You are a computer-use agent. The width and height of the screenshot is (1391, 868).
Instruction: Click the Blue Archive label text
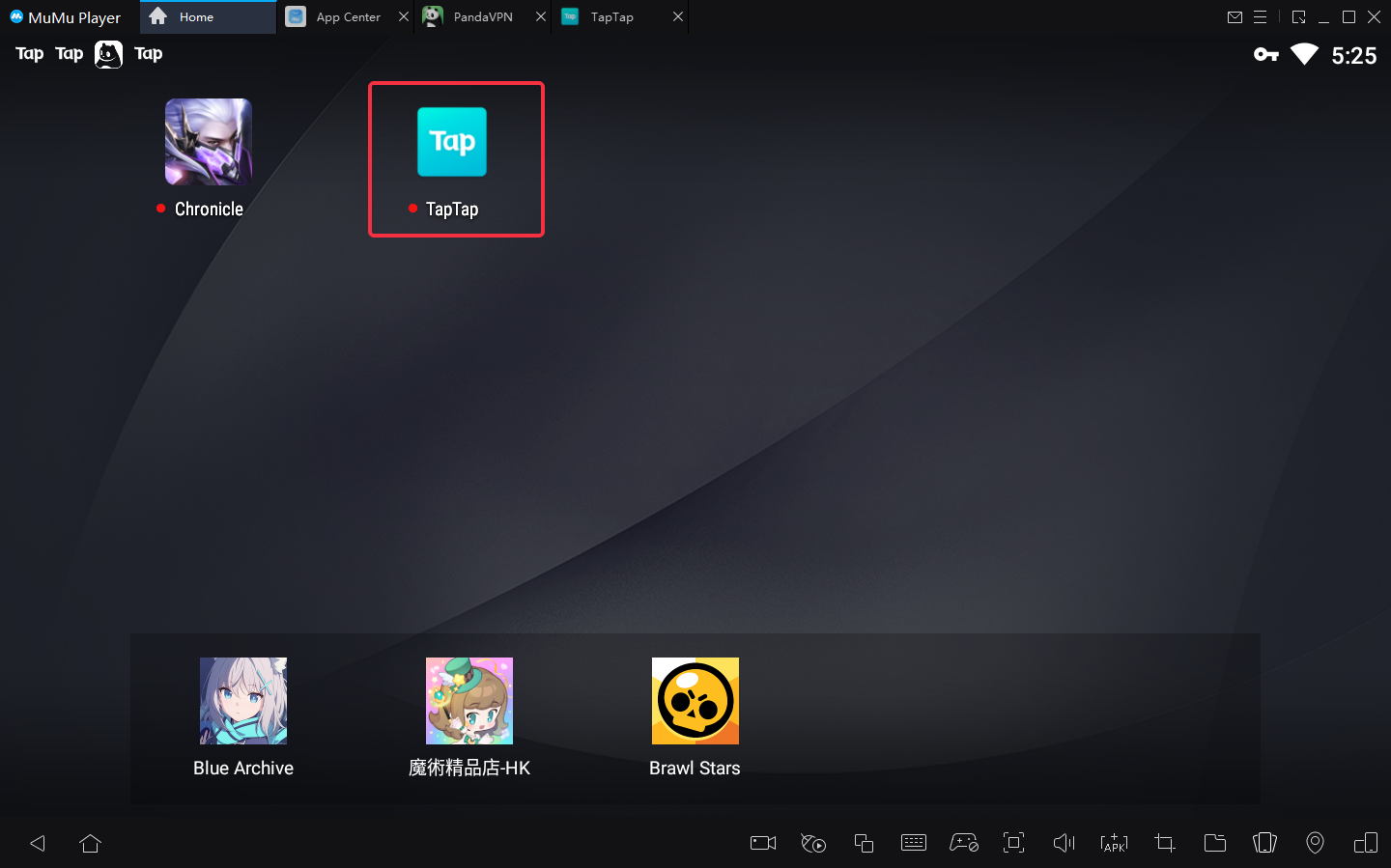pyautogui.click(x=243, y=768)
